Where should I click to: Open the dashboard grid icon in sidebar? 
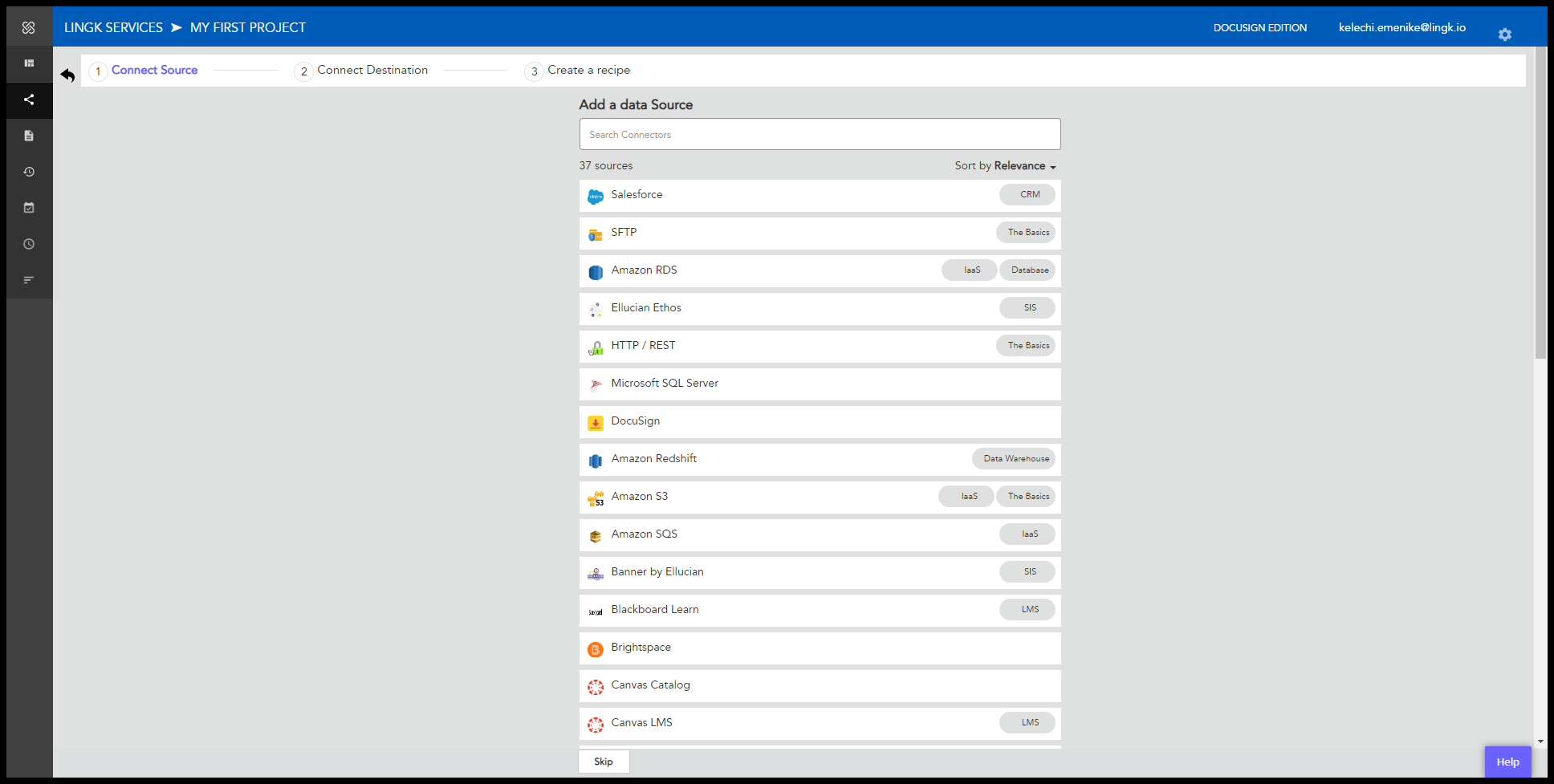click(29, 63)
